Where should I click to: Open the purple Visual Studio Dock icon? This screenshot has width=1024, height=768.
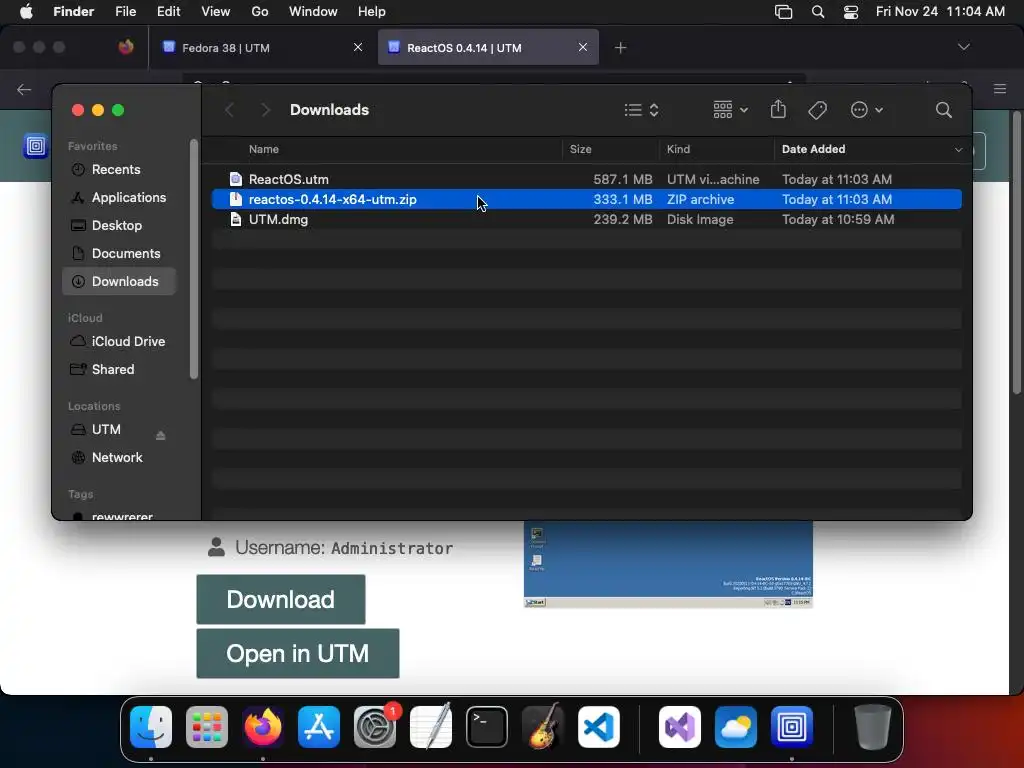[680, 727]
